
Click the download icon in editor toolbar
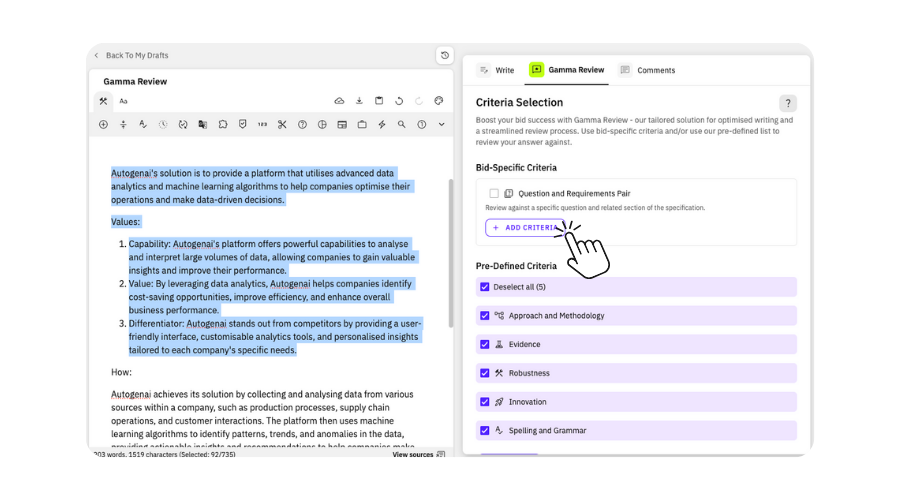tap(359, 101)
